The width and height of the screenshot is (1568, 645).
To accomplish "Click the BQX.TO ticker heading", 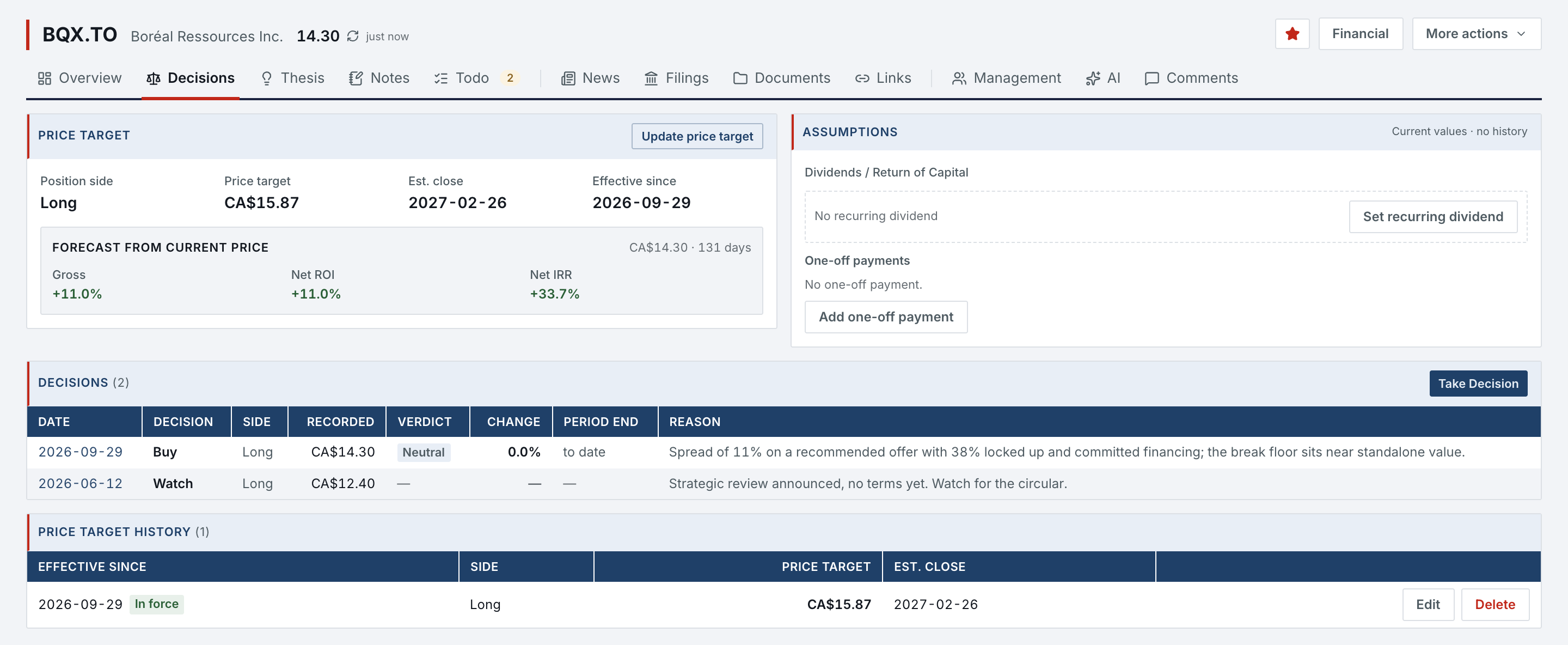I will 79,35.
